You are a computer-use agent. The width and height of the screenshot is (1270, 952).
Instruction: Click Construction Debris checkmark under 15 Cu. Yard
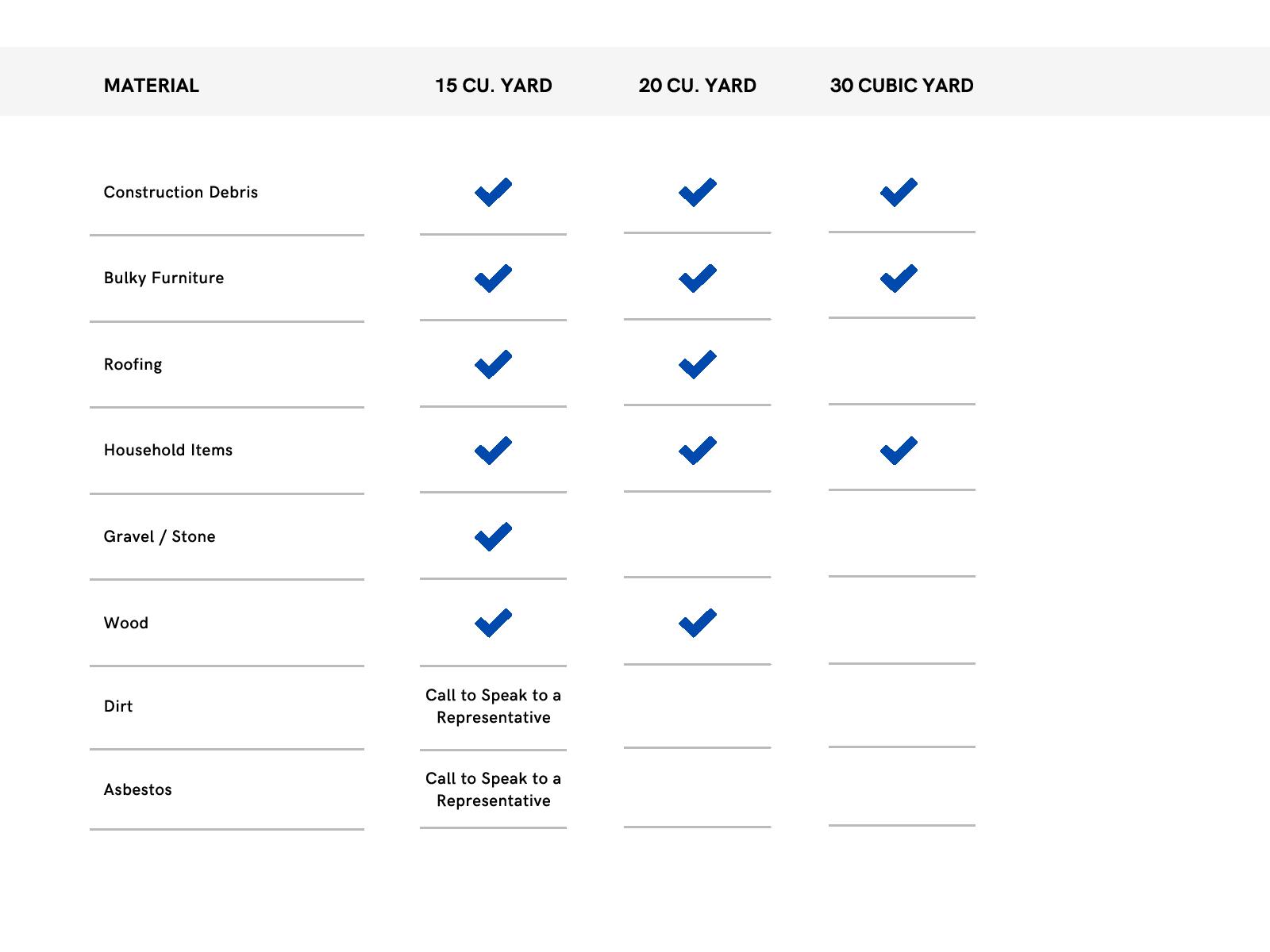tap(493, 192)
